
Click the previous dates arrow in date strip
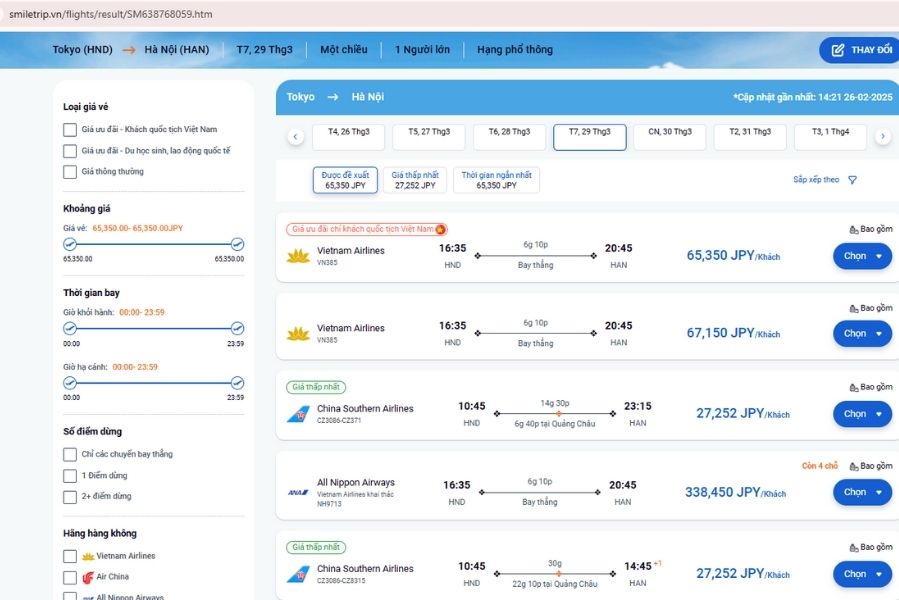click(x=296, y=137)
